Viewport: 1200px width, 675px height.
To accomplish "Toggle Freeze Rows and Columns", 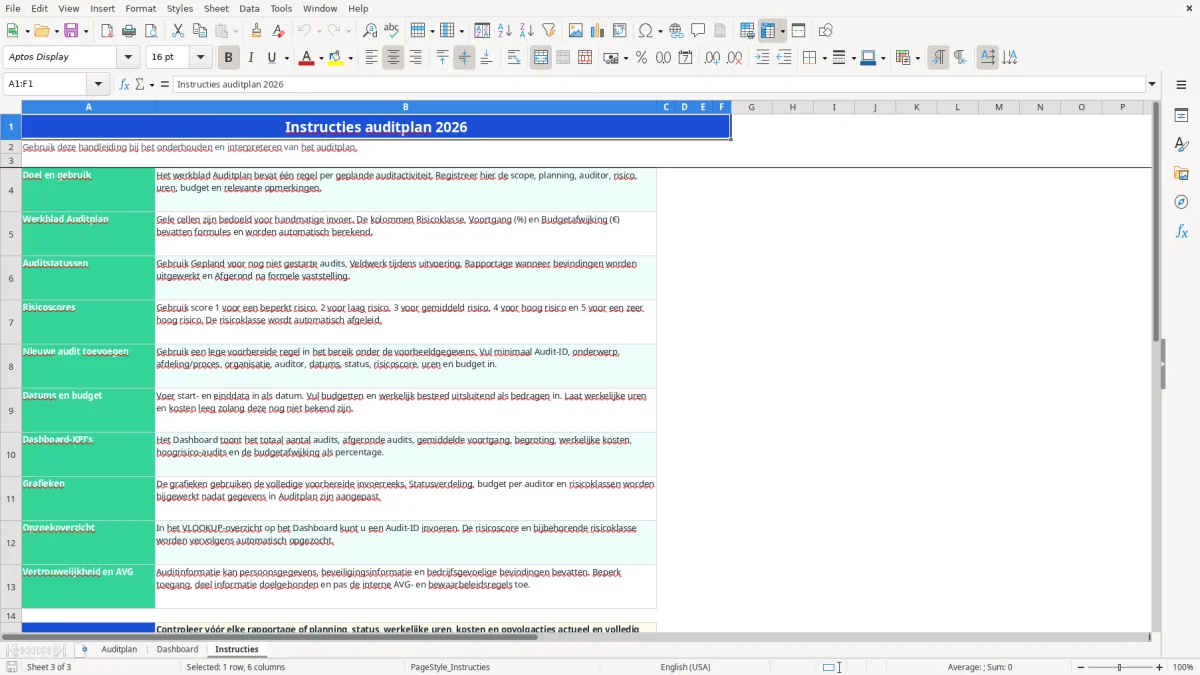I will pos(768,31).
